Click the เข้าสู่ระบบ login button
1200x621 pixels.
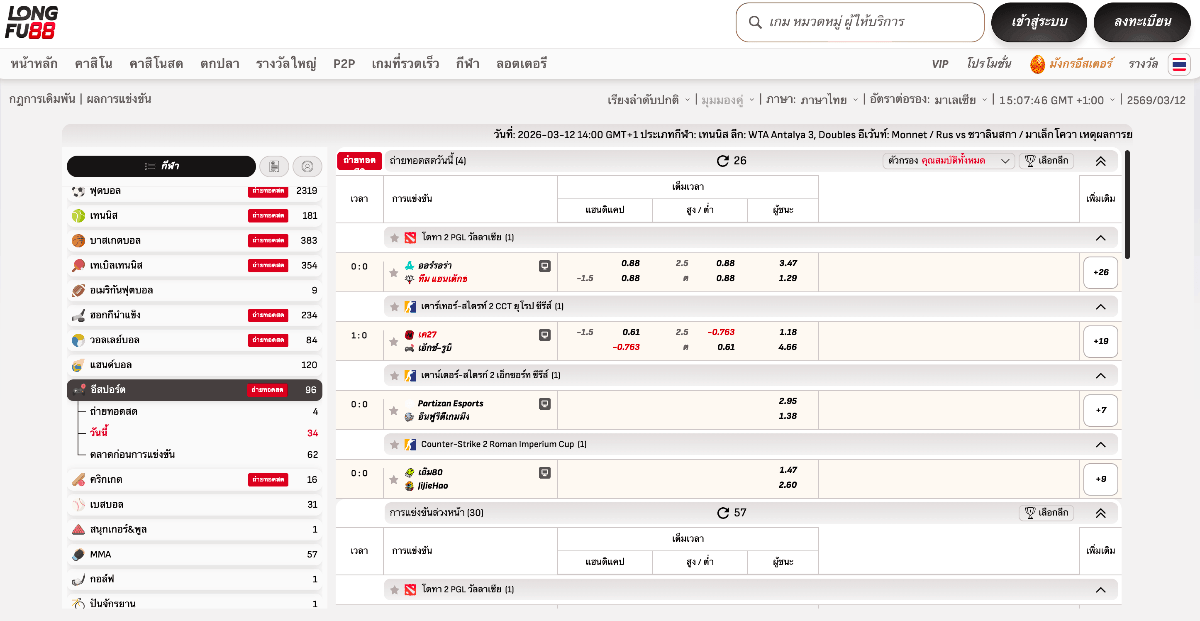coord(1039,22)
